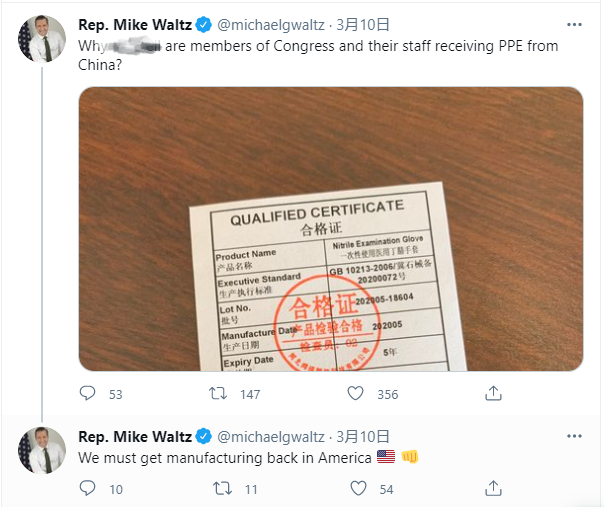Open the second tweet's 3月10日 timestamp
The height and width of the screenshot is (507, 604).
pyautogui.click(x=363, y=436)
